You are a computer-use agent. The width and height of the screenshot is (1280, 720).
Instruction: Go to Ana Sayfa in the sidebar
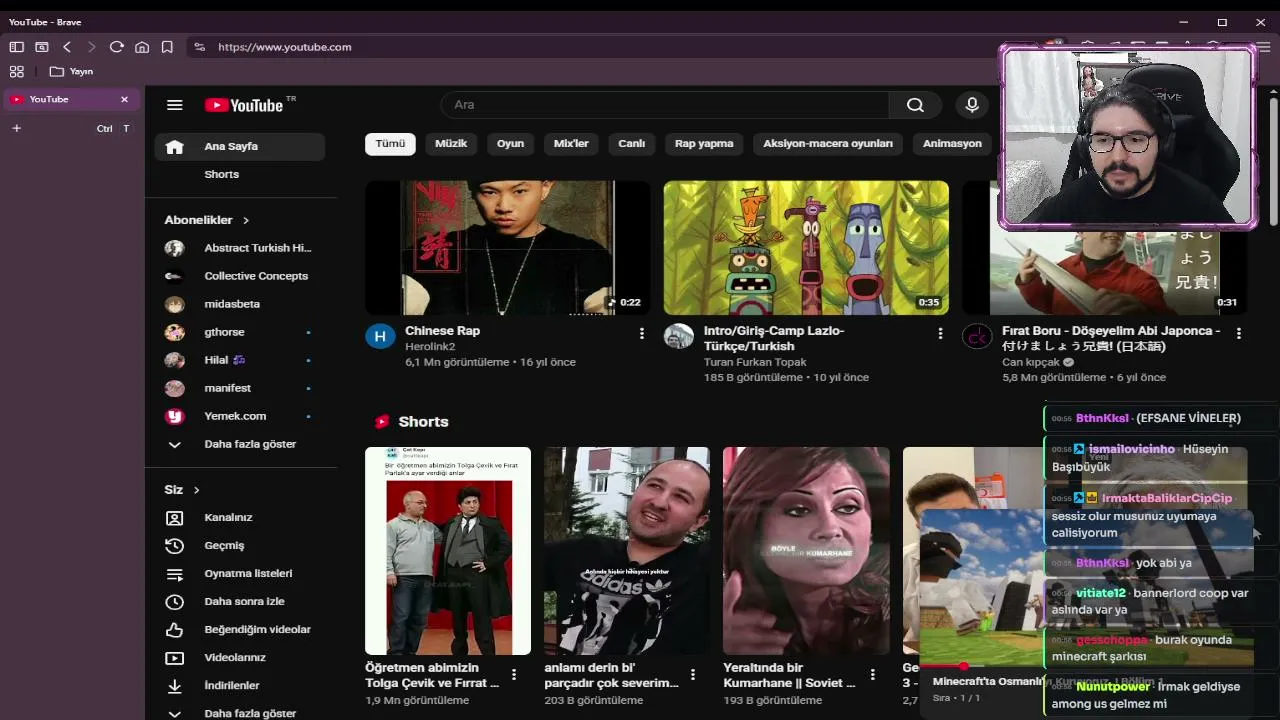pos(240,147)
